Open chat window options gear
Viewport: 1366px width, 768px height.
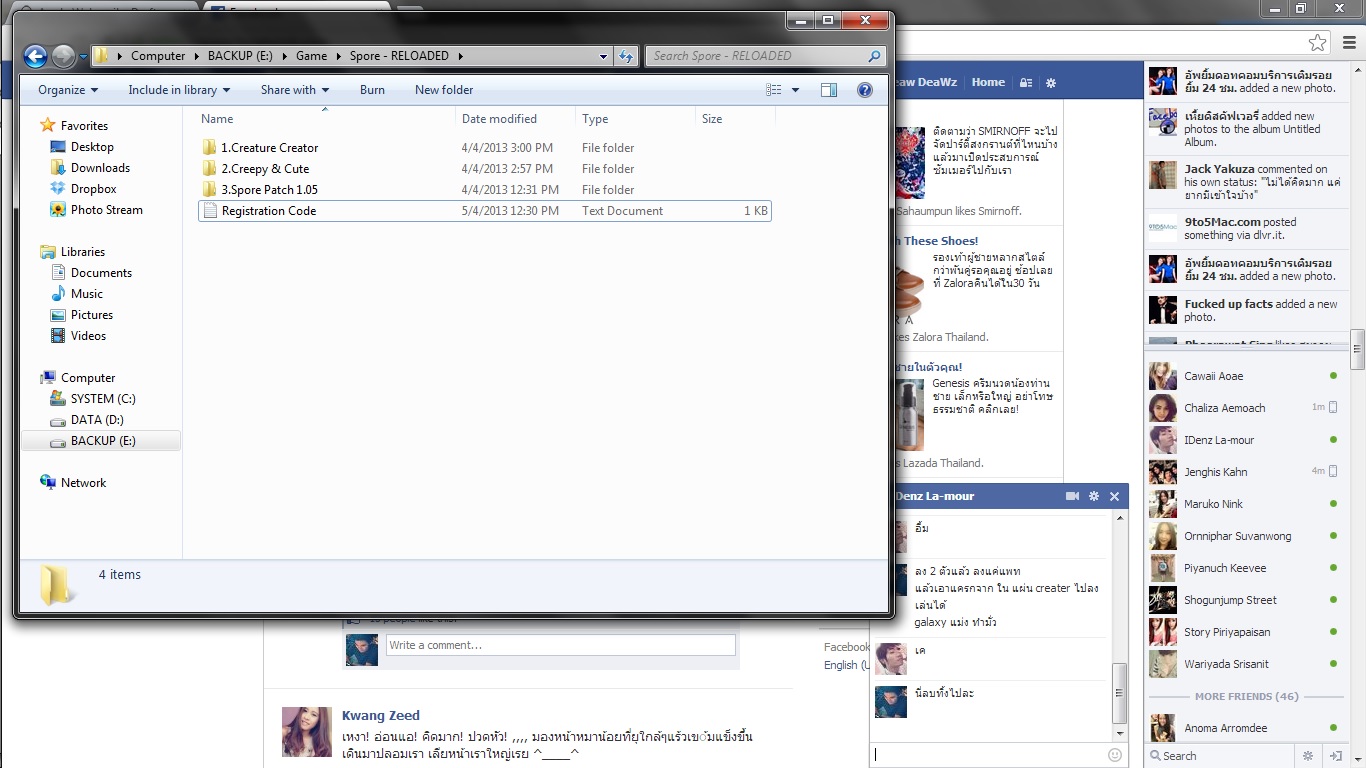tap(1094, 496)
